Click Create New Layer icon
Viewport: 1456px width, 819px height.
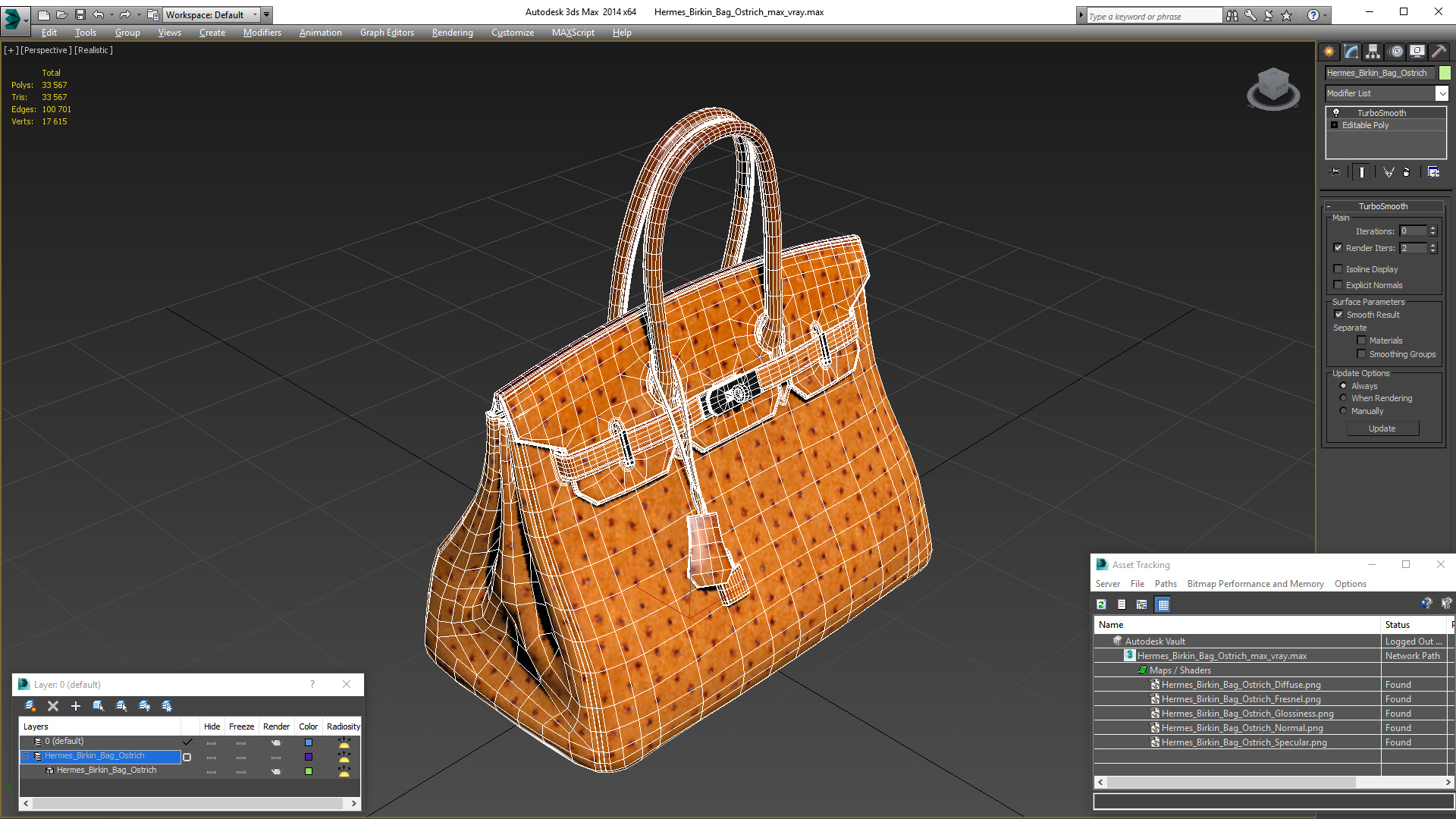tap(30, 706)
